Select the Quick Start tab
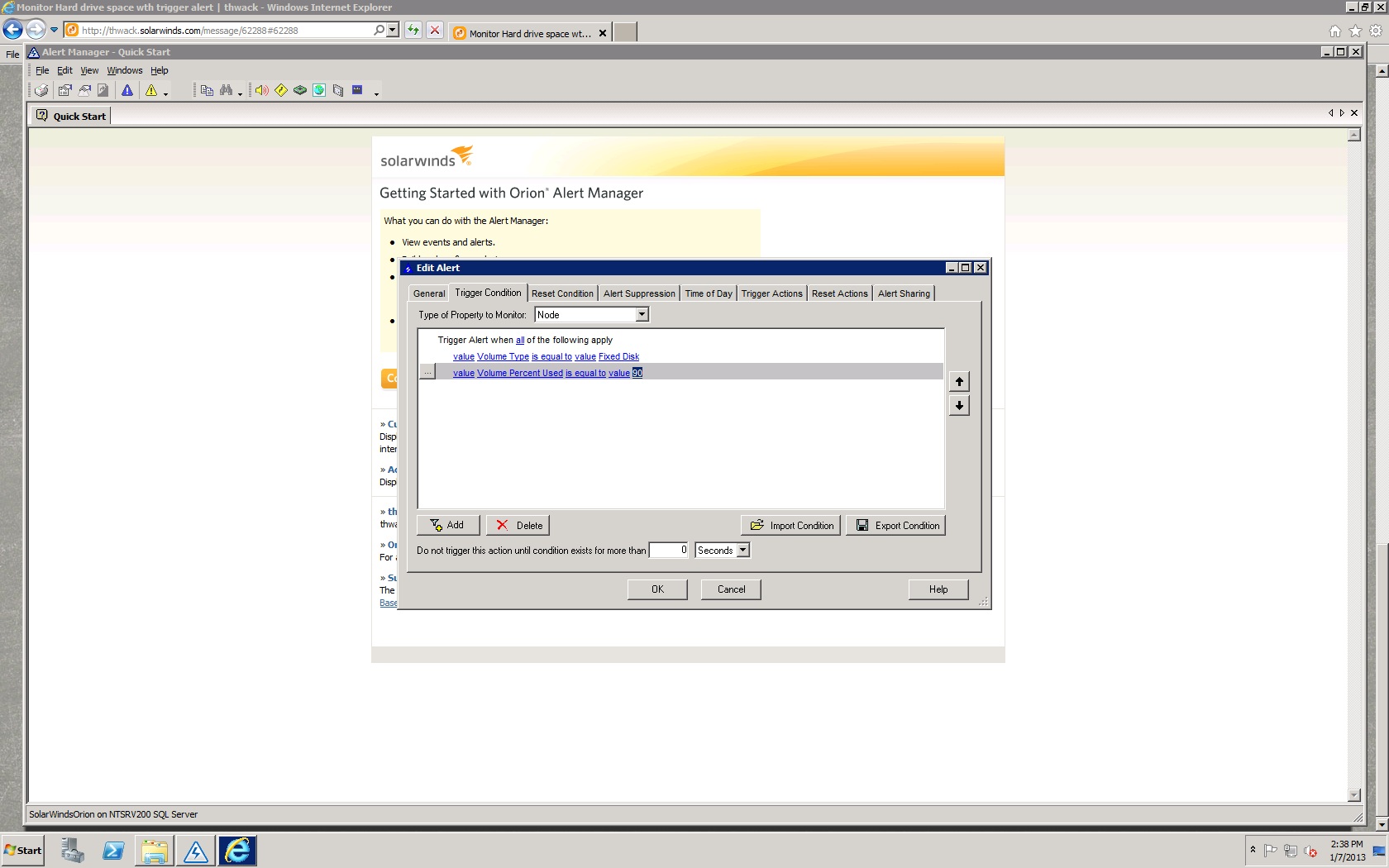1389x868 pixels. (71, 116)
